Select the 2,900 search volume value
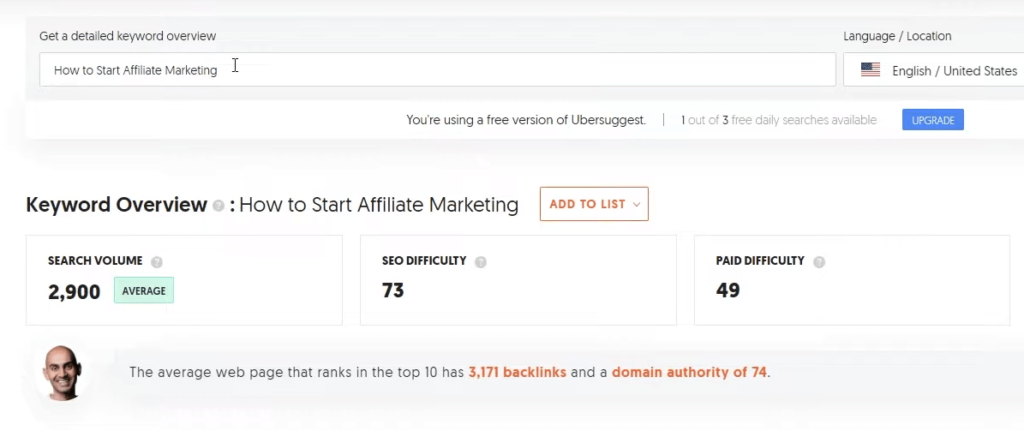The height and width of the screenshot is (431, 1024). tap(74, 292)
